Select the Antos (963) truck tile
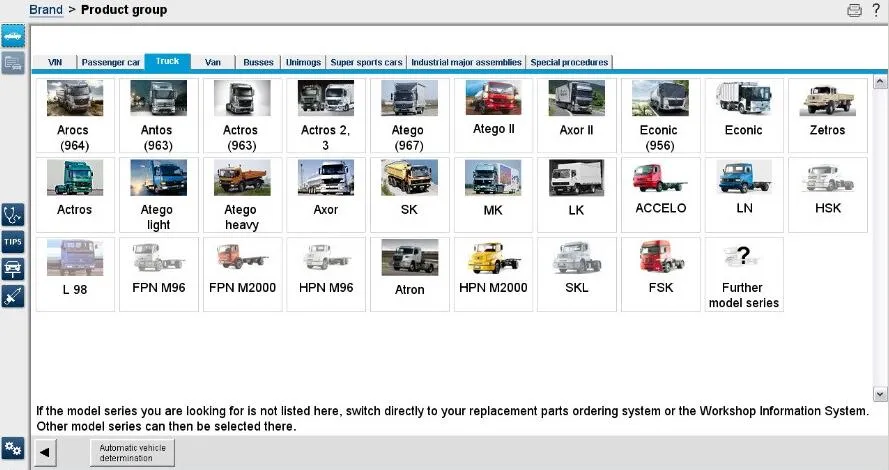 click(158, 116)
